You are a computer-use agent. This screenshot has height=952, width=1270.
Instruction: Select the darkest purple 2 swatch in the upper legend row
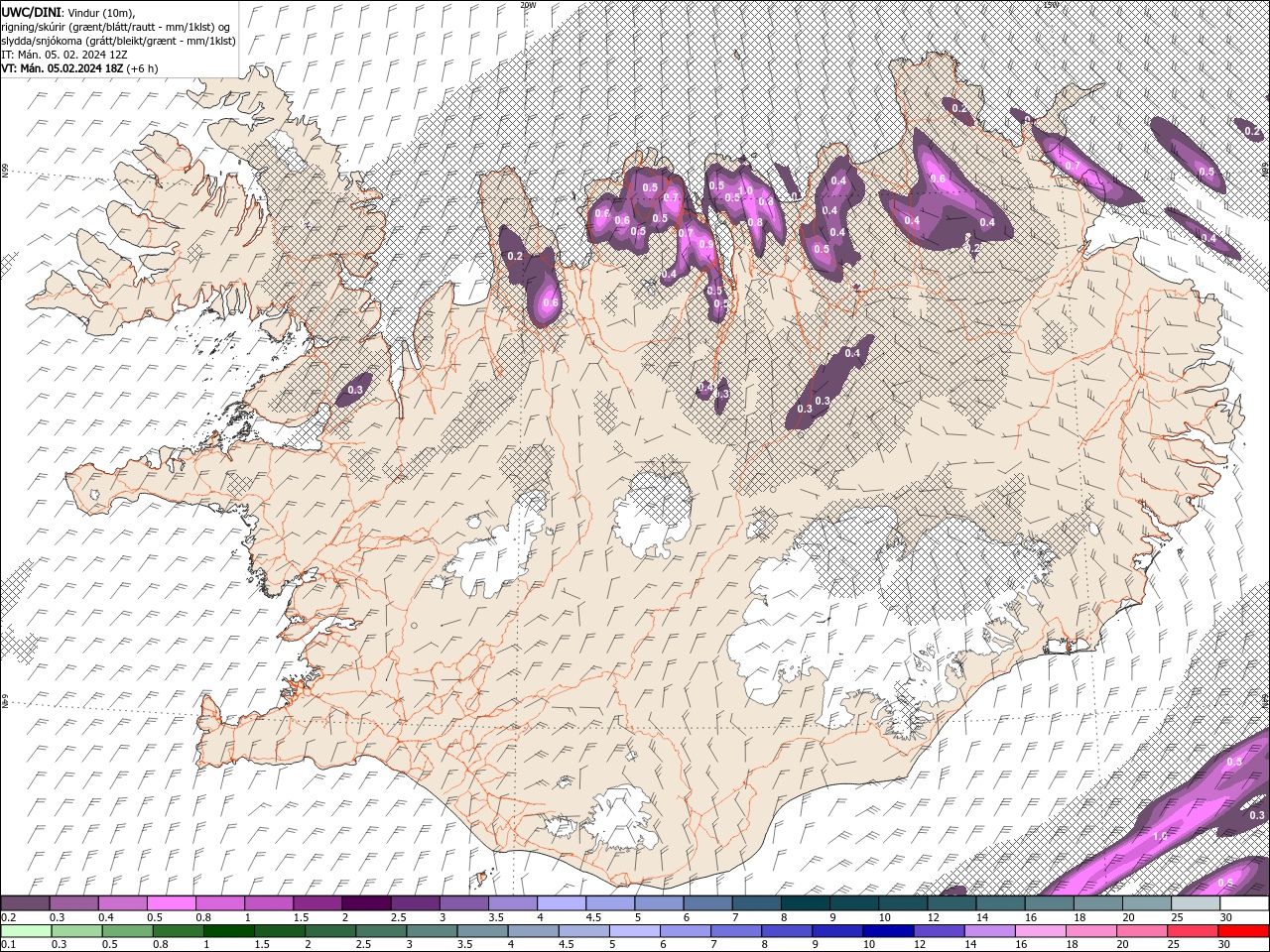click(x=365, y=903)
